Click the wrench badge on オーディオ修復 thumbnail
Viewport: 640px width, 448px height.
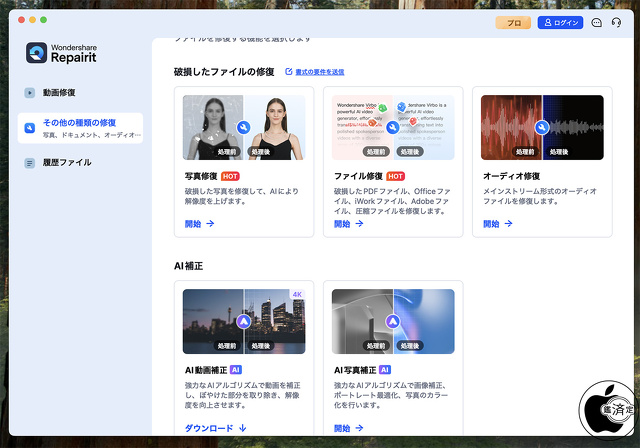click(x=542, y=127)
